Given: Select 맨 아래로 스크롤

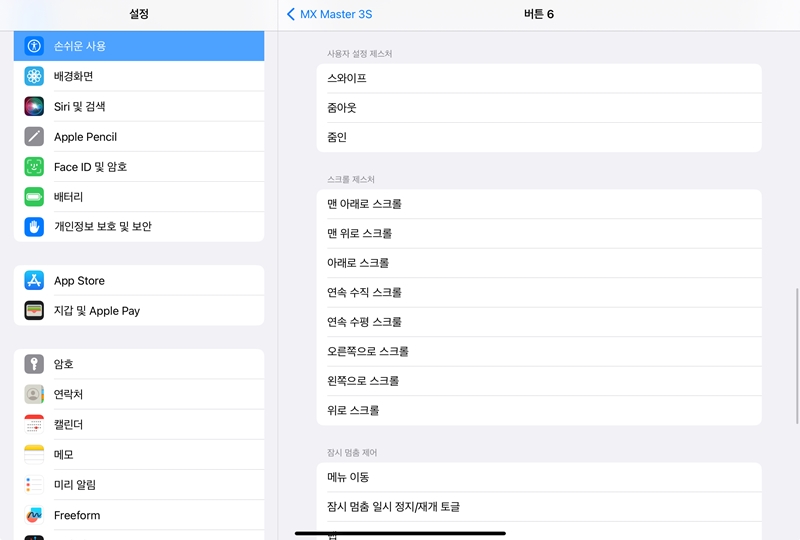Looking at the screenshot, I should 539,204.
